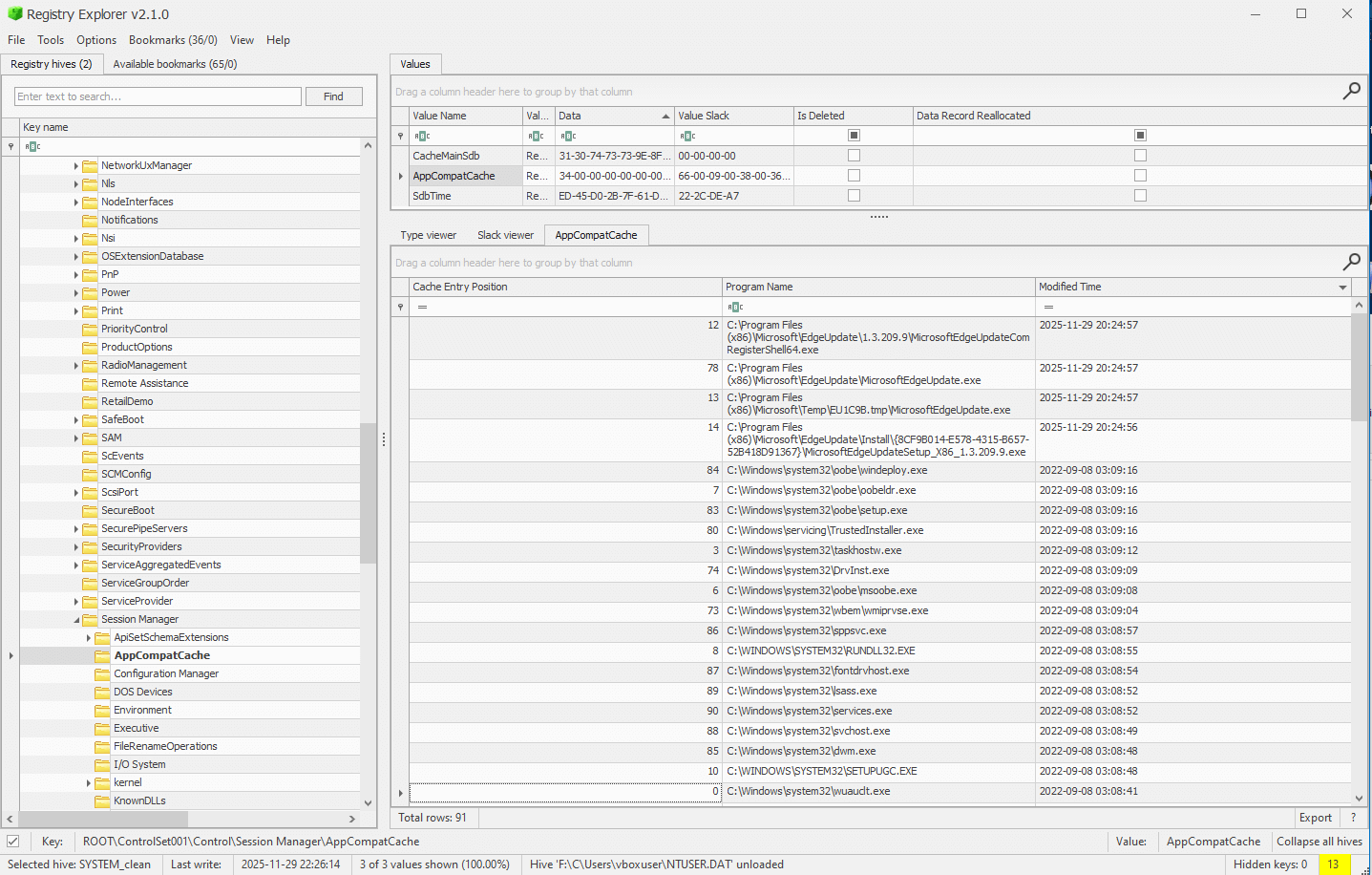This screenshot has height=875, width=1372.
Task: Click the equals filter icon under Modified Time
Action: 1046,306
